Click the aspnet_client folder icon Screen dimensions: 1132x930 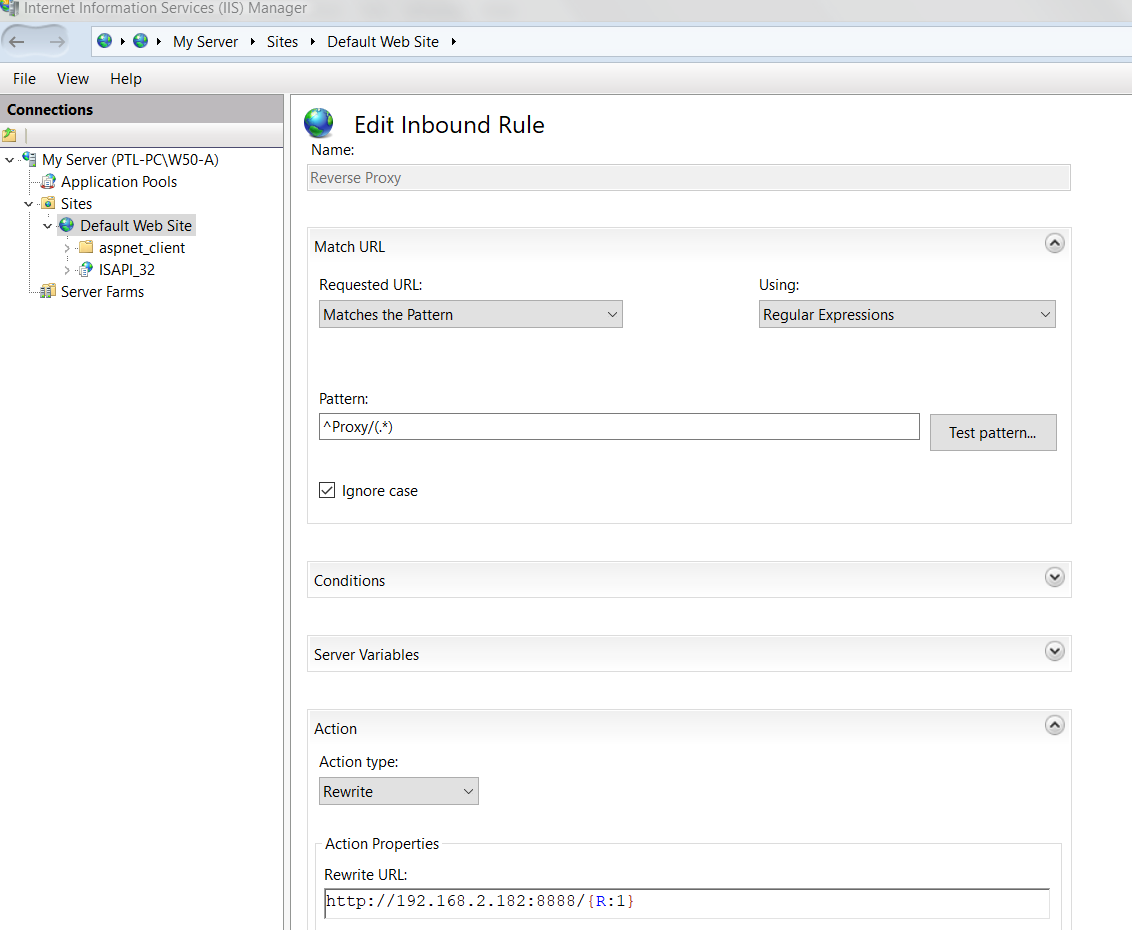(86, 247)
